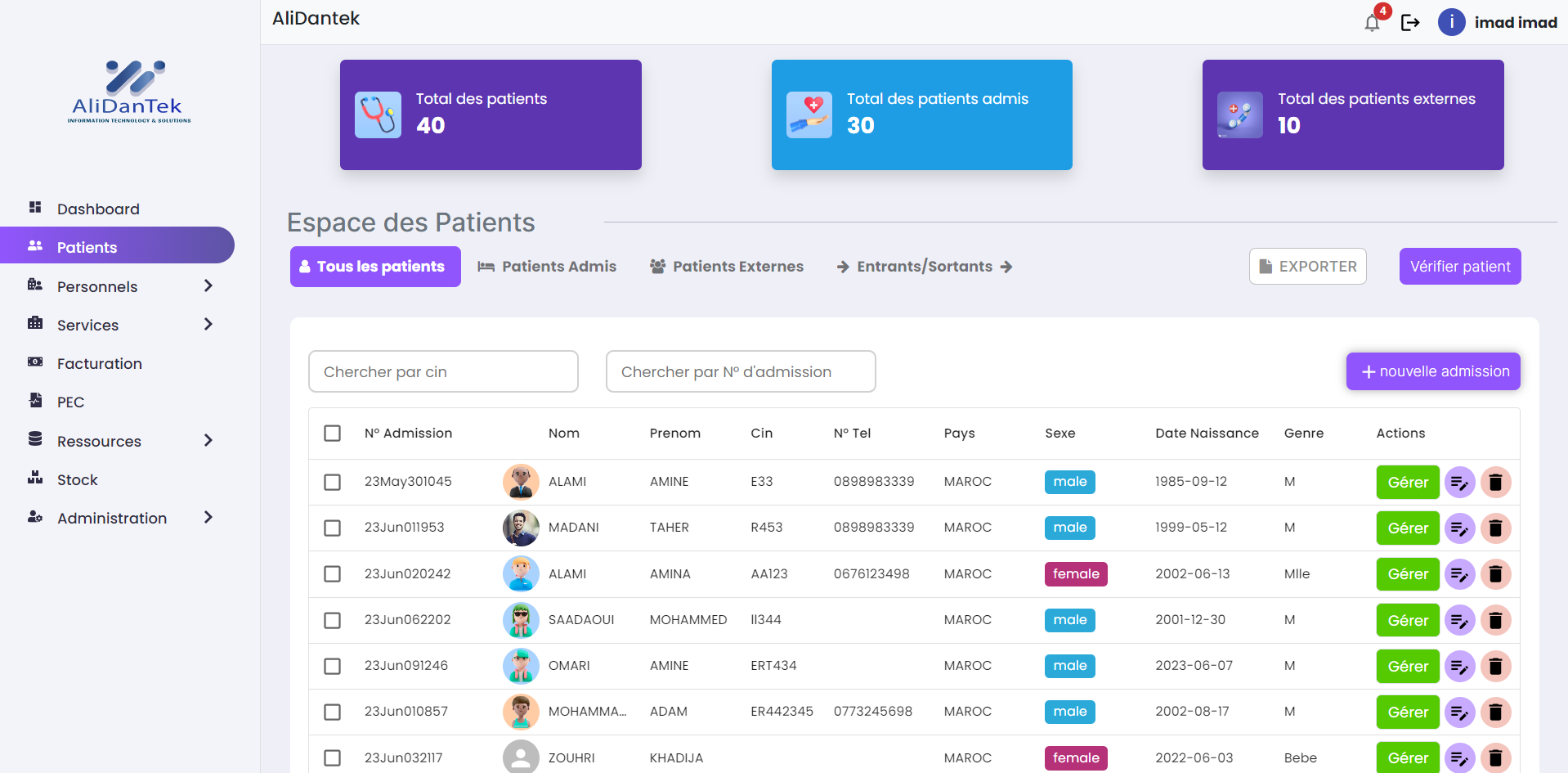Toggle the select-all checkbox in table header
Screen dimensions: 1568x773
click(332, 434)
